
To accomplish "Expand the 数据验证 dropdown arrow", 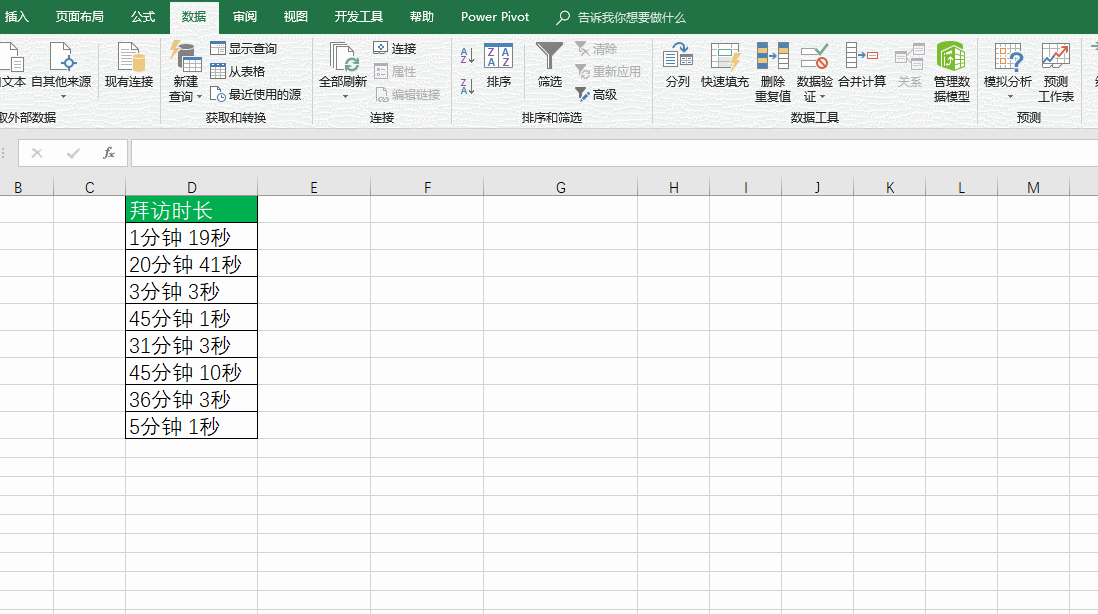I will pos(823,97).
